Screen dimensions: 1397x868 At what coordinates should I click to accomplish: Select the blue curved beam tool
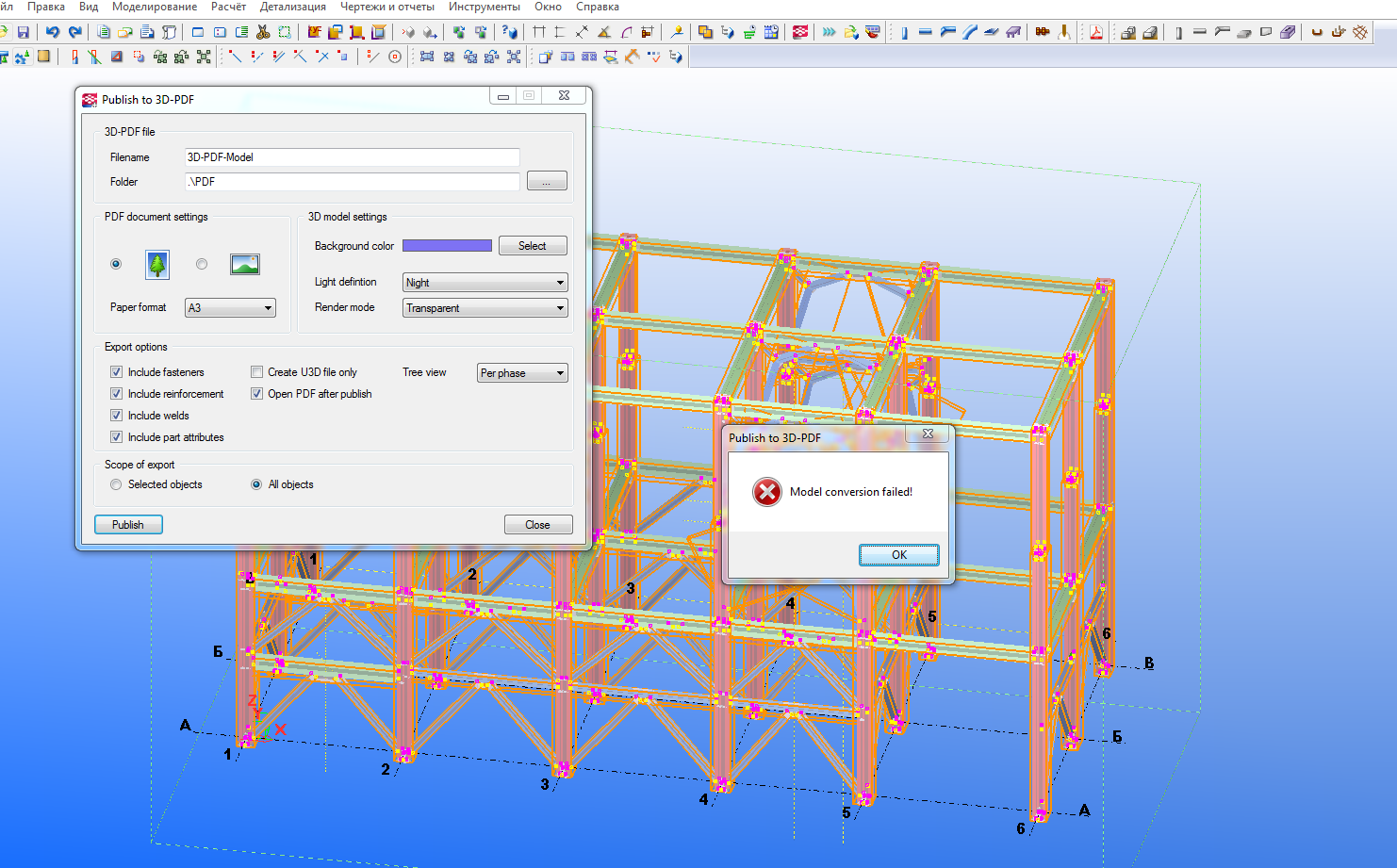pyautogui.click(x=969, y=32)
